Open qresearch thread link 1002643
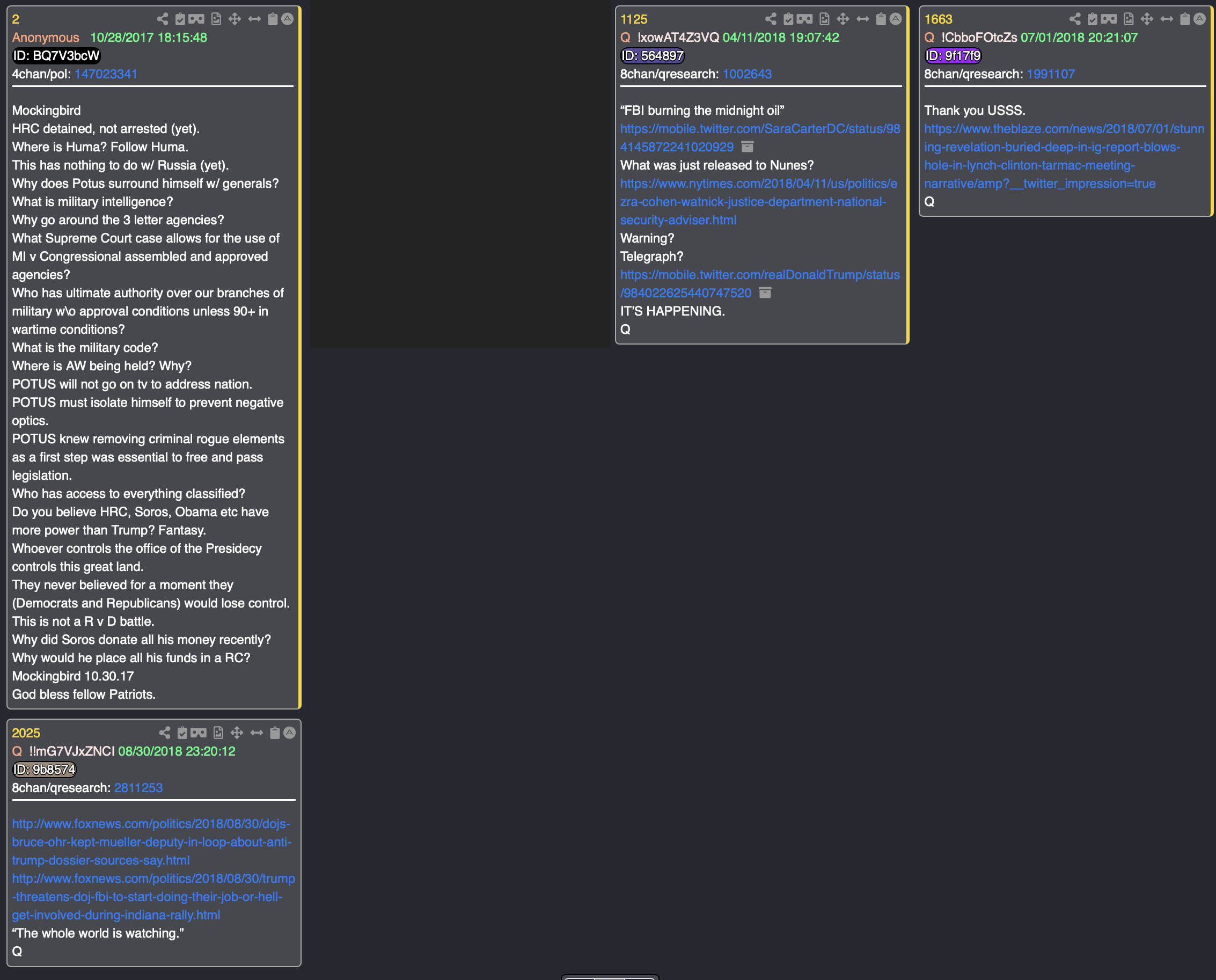Image resolution: width=1216 pixels, height=980 pixels. click(747, 74)
